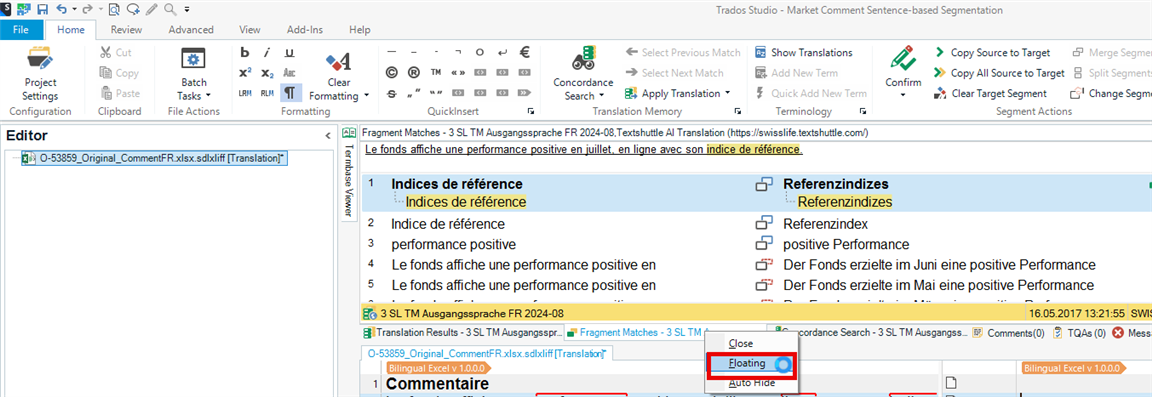Switch to Translation Results tab

coord(463,332)
